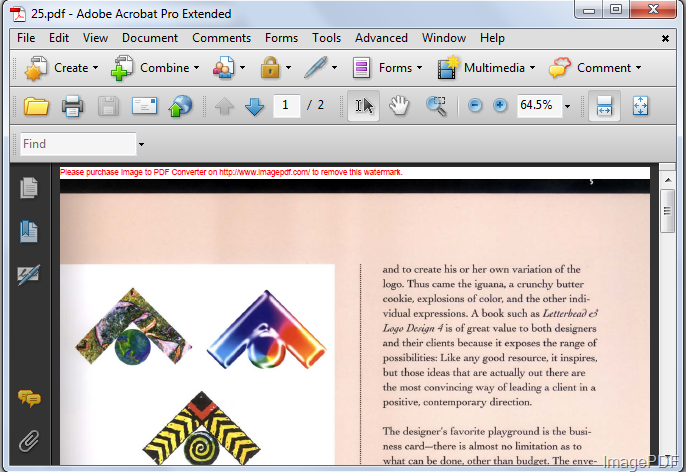Open the Document menu
The image size is (686, 472).
click(150, 38)
